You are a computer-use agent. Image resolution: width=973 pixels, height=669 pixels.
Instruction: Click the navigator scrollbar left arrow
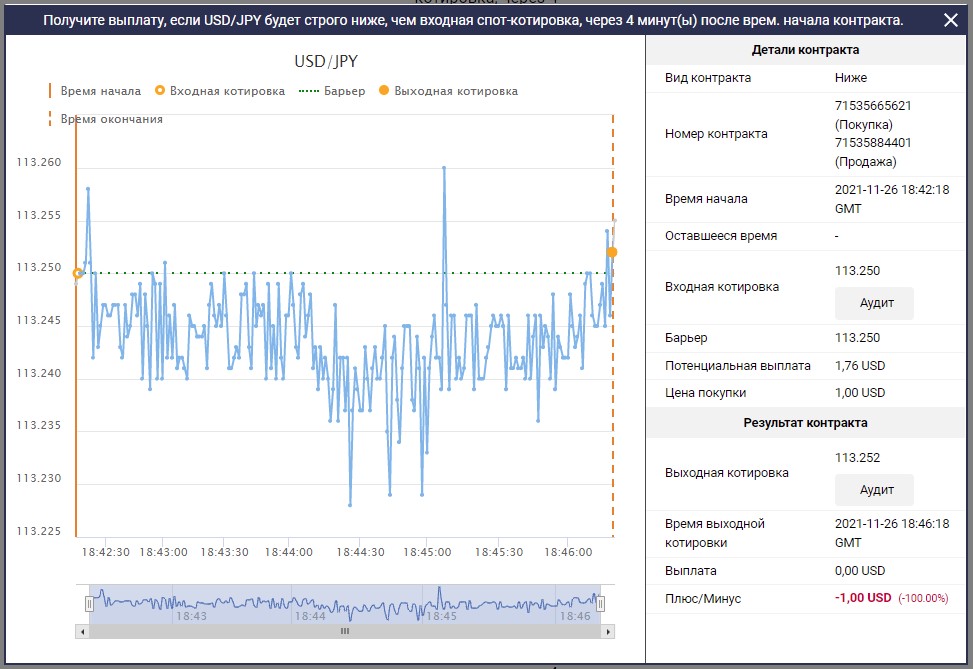(83, 632)
